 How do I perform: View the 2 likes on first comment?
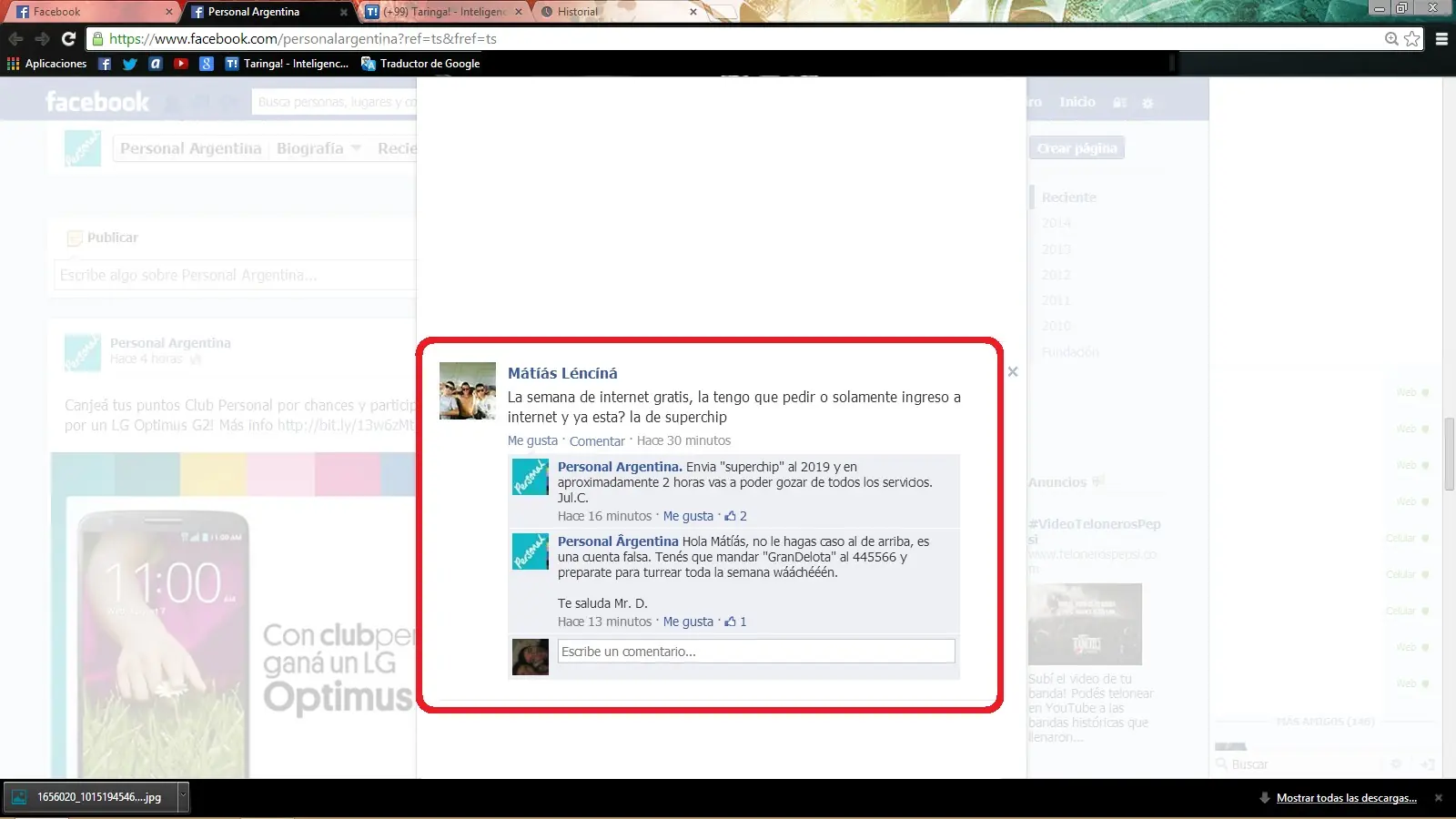[736, 516]
